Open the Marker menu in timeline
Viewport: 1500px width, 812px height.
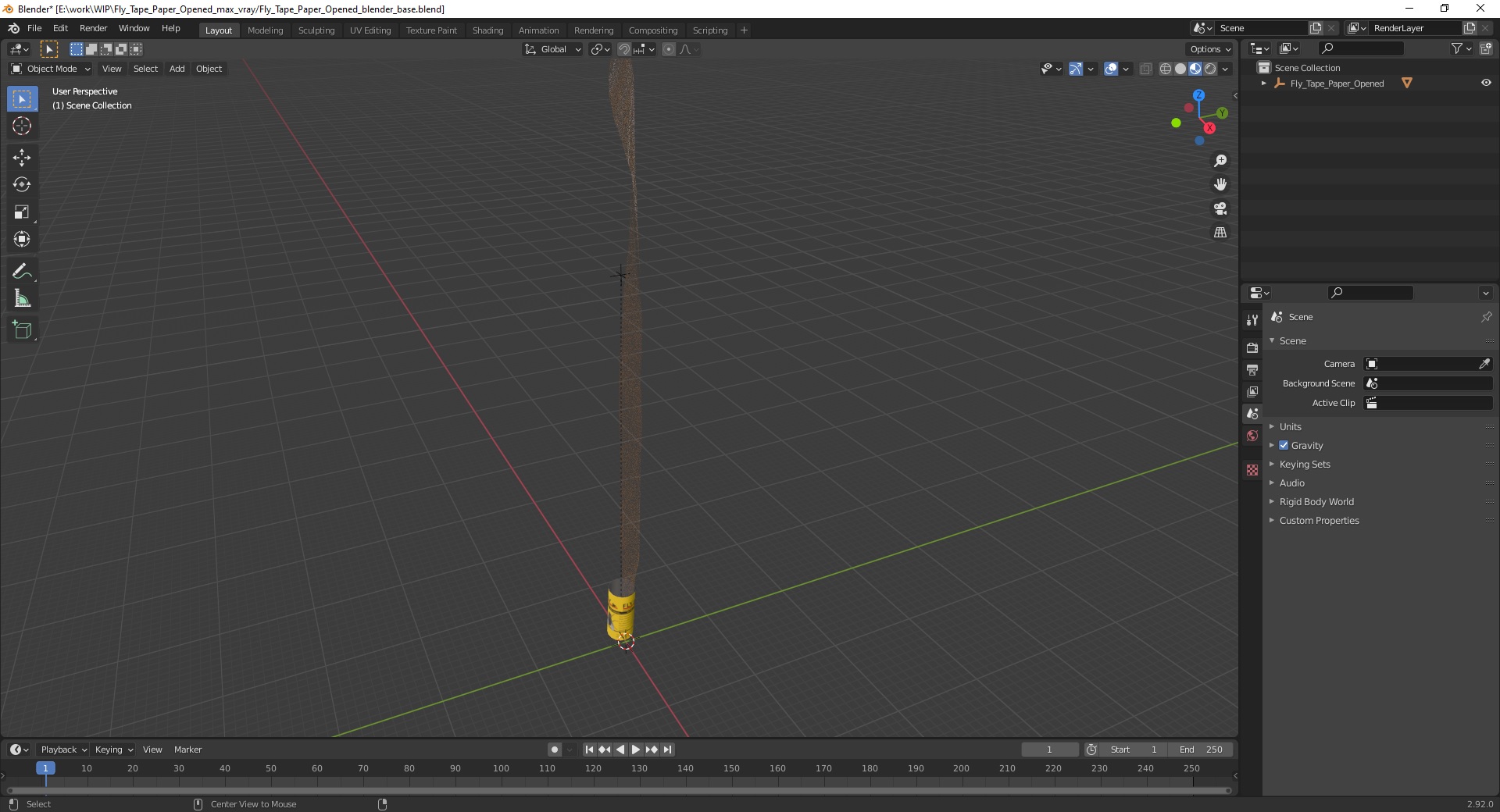click(x=187, y=750)
